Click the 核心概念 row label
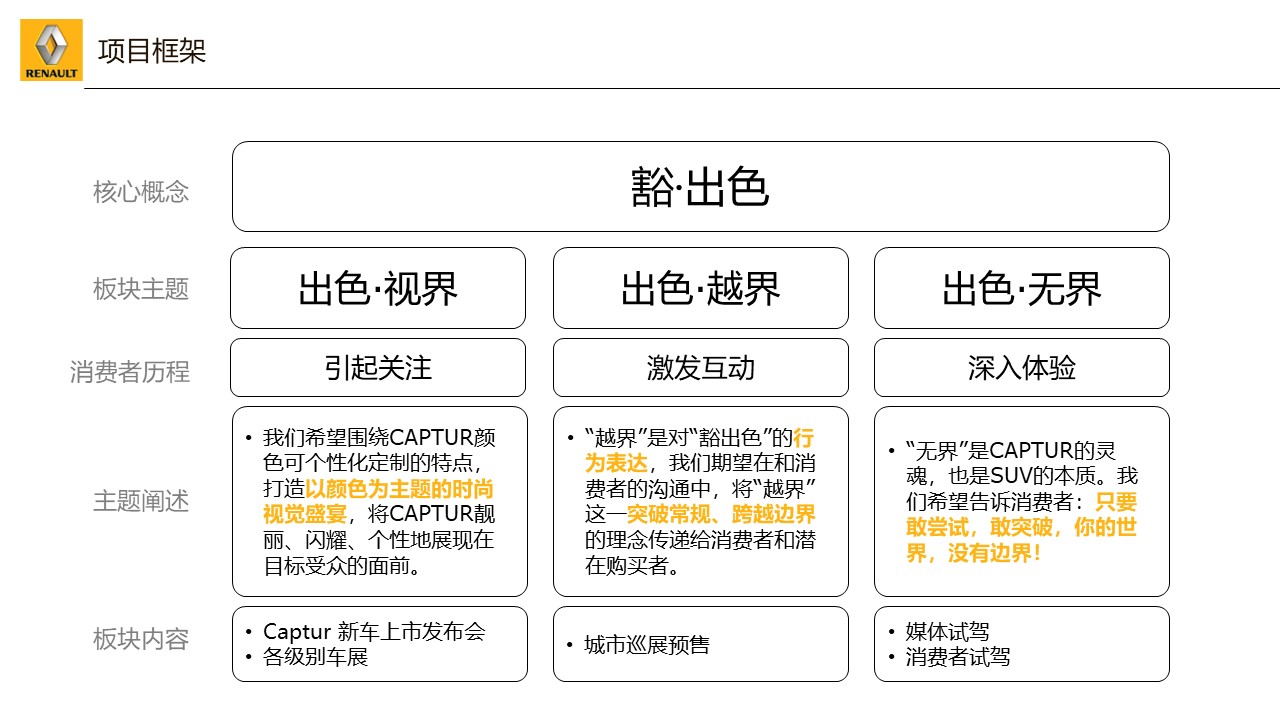1280x720 pixels. click(141, 192)
